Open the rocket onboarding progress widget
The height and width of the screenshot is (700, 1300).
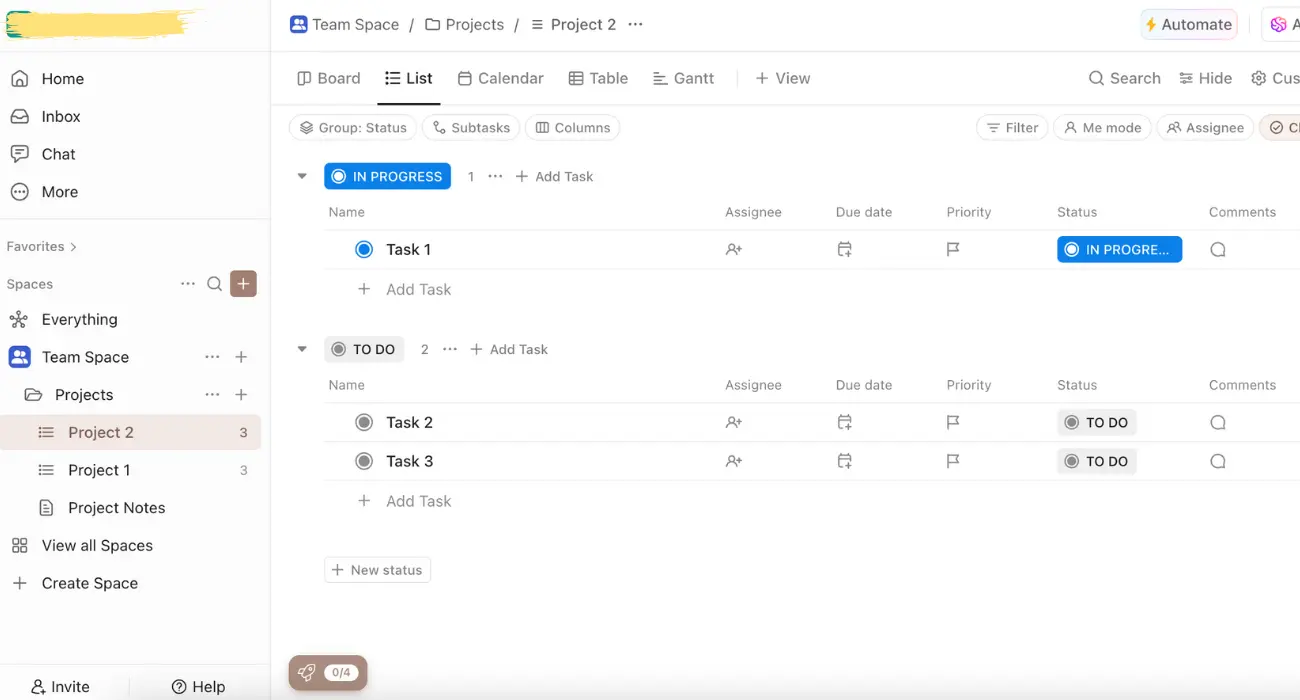328,673
